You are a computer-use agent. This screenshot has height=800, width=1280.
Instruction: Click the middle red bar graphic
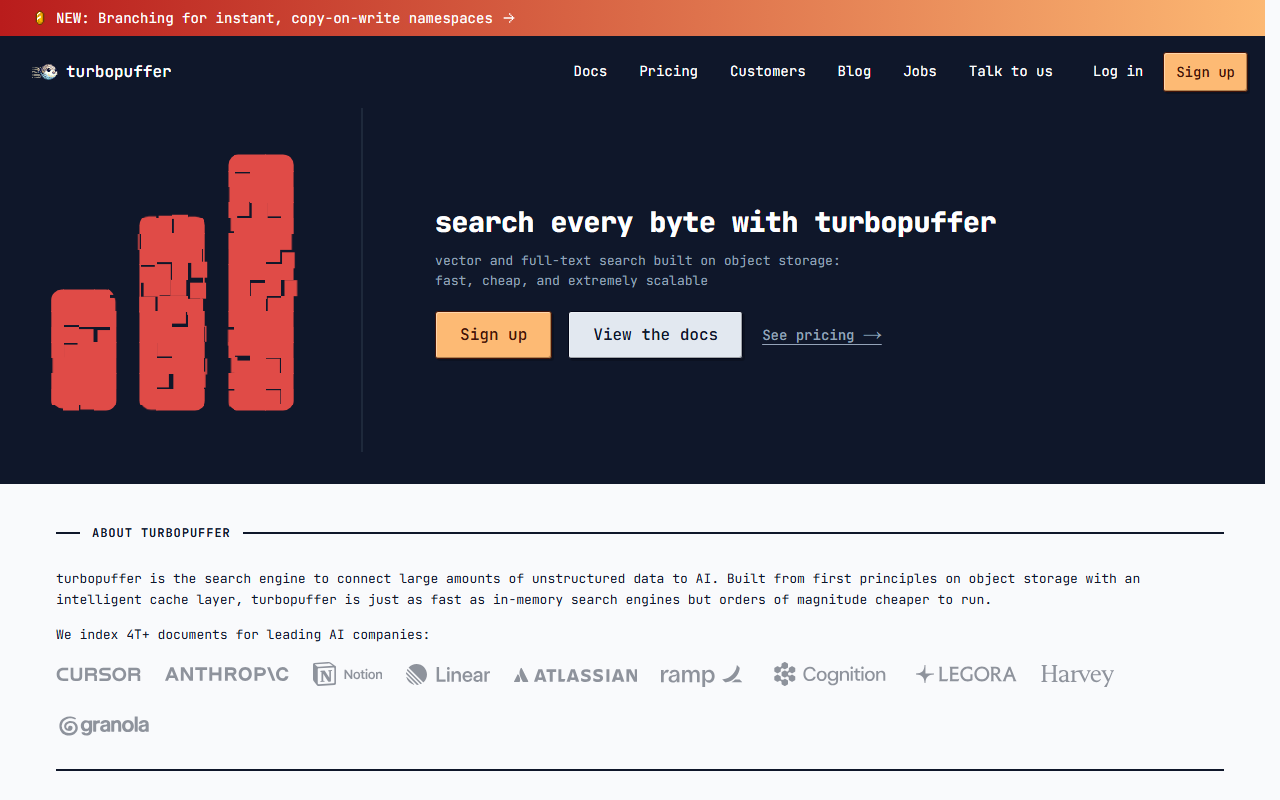tap(172, 313)
